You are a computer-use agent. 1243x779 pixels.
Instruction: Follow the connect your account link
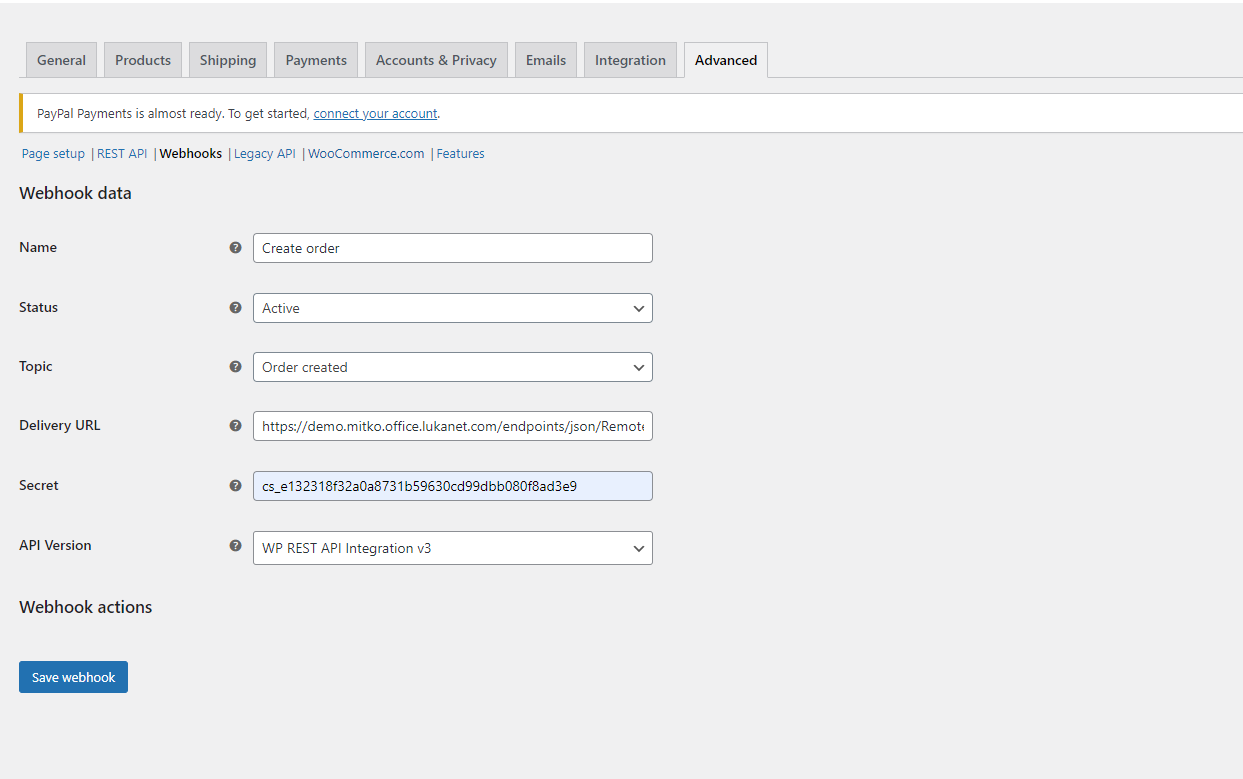pyautogui.click(x=375, y=114)
